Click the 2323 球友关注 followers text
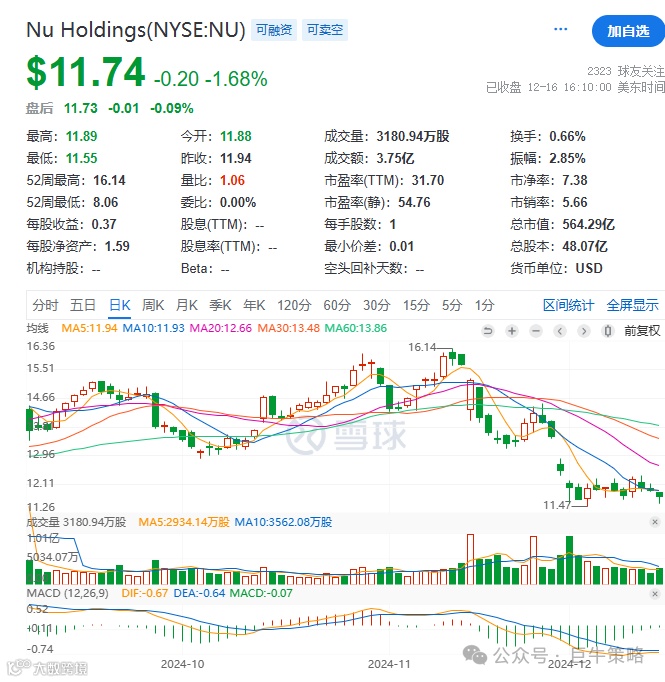Screen dimensions: 665x682 pyautogui.click(x=625, y=71)
